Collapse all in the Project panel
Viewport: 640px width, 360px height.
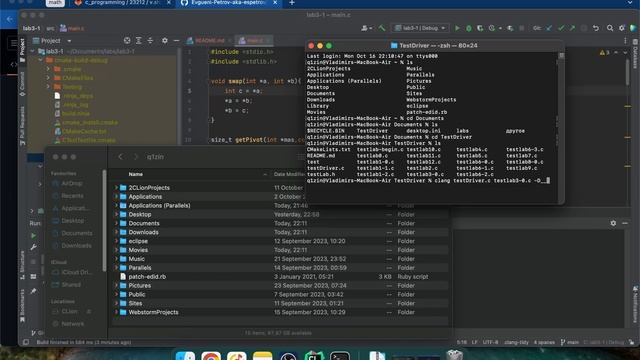click(x=150, y=40)
